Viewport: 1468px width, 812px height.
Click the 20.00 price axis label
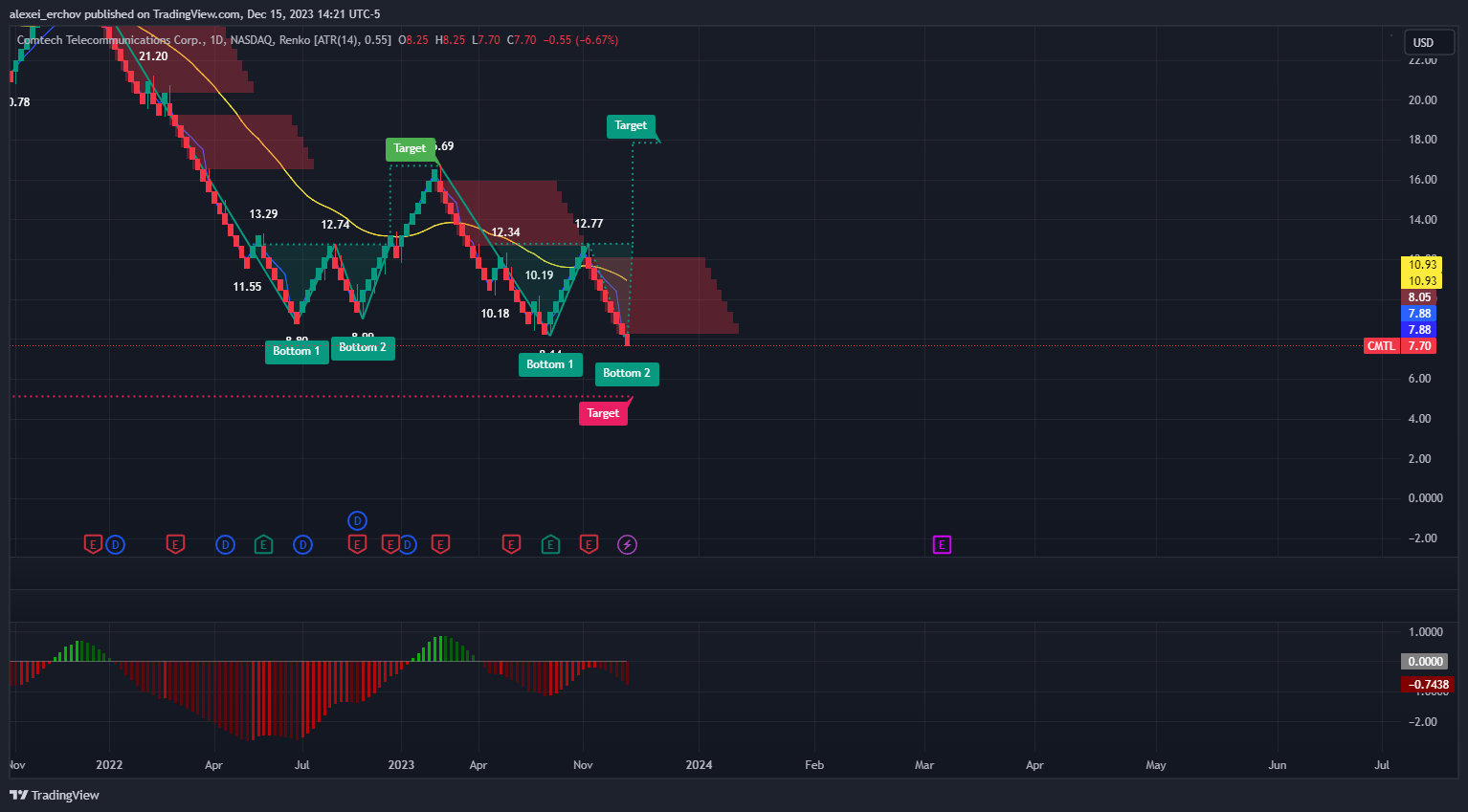[x=1423, y=100]
